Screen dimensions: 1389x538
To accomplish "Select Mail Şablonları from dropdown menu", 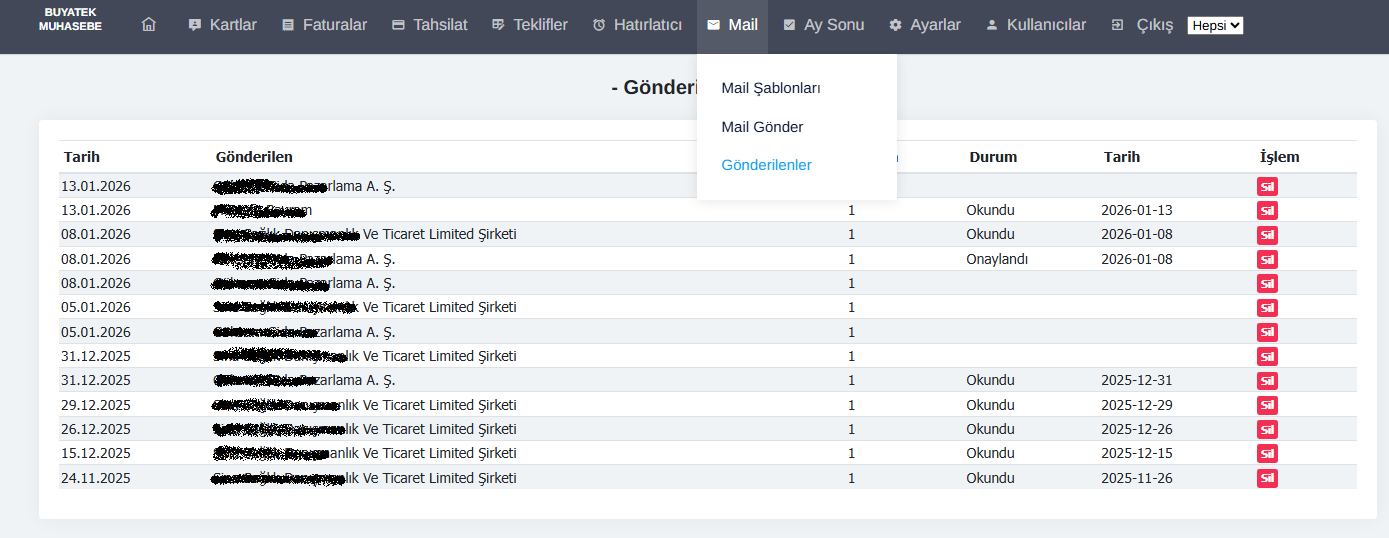I will 771,88.
